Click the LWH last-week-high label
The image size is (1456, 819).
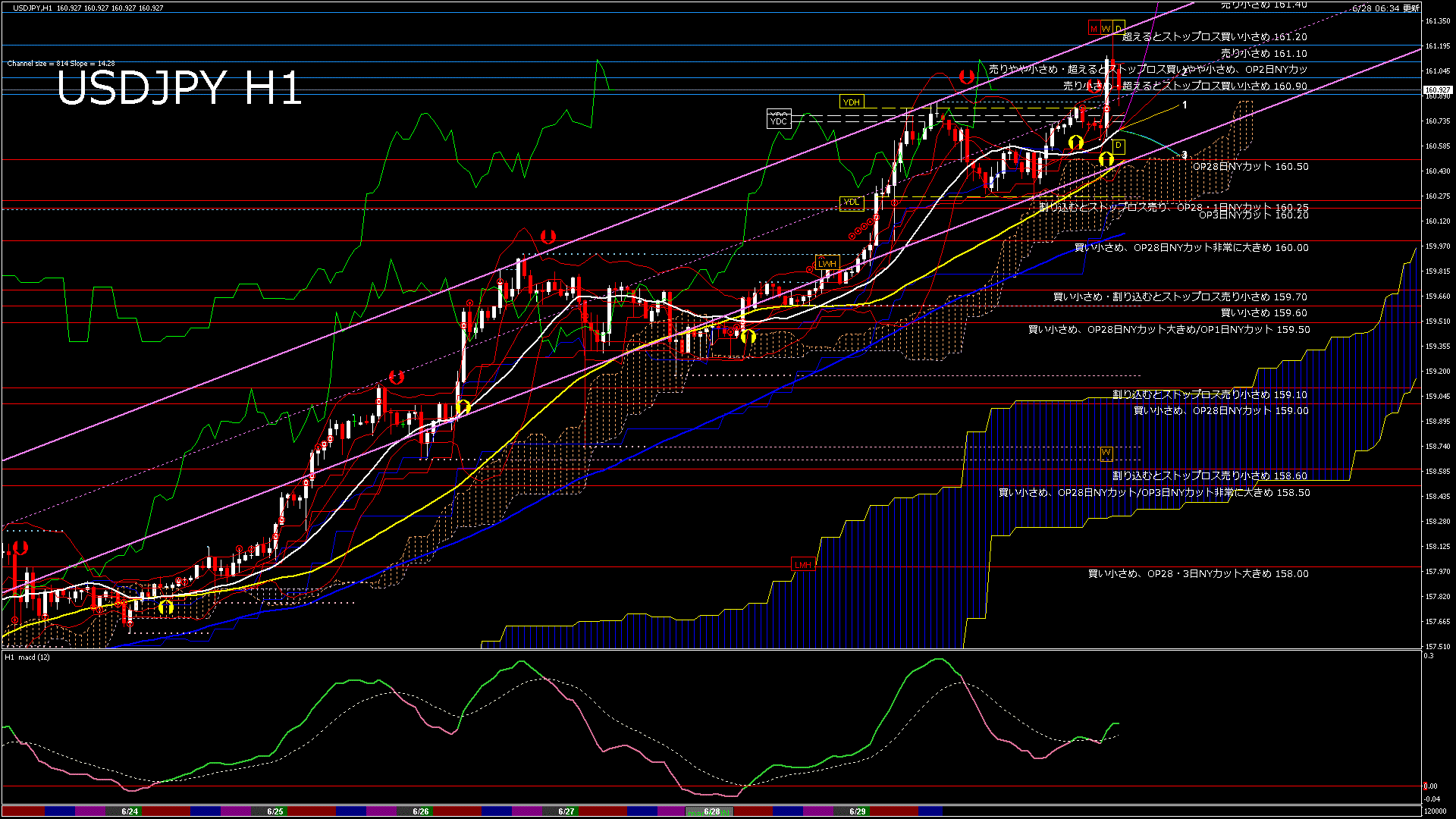827,264
